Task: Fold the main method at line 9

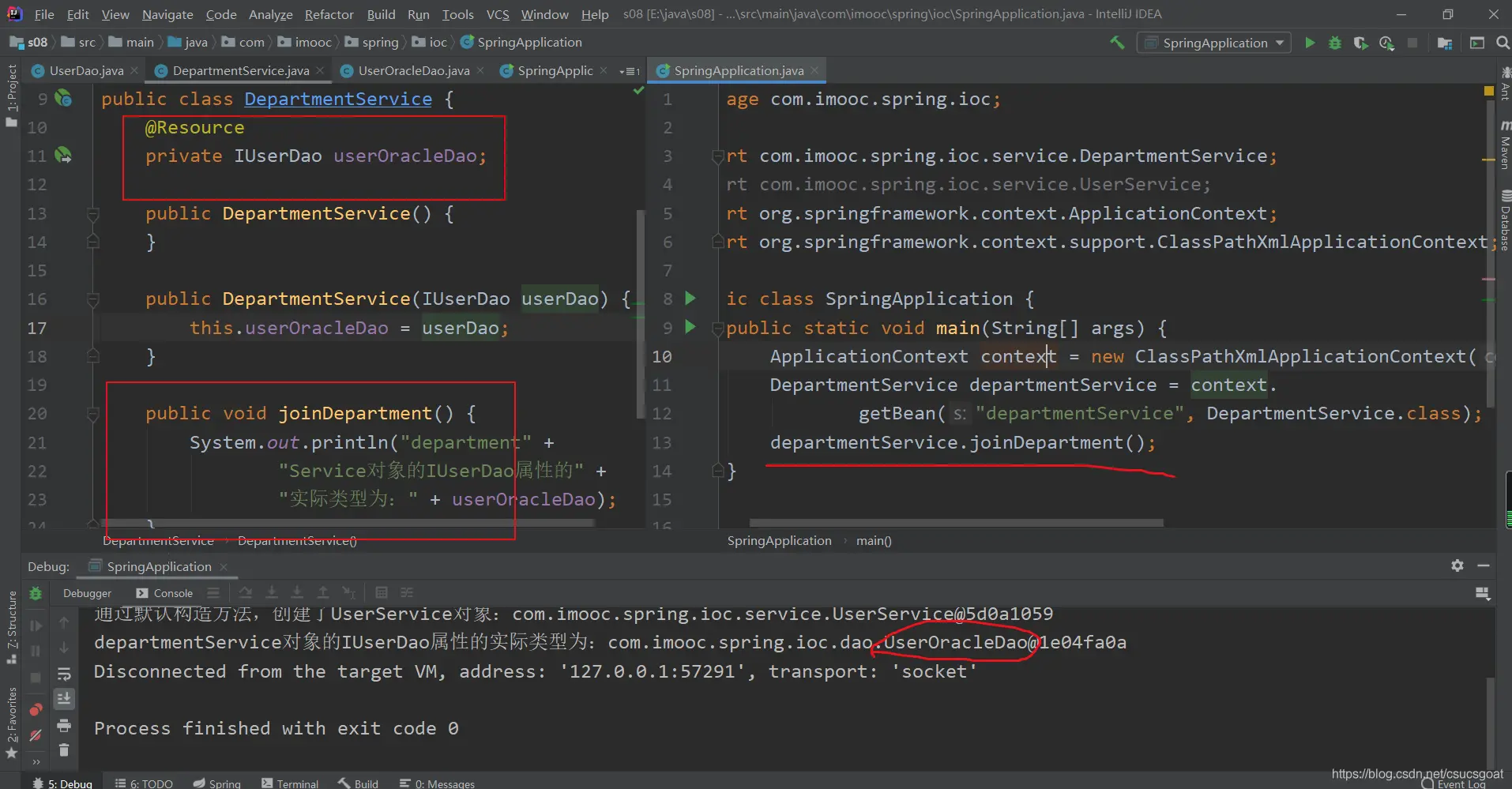Action: click(x=717, y=329)
